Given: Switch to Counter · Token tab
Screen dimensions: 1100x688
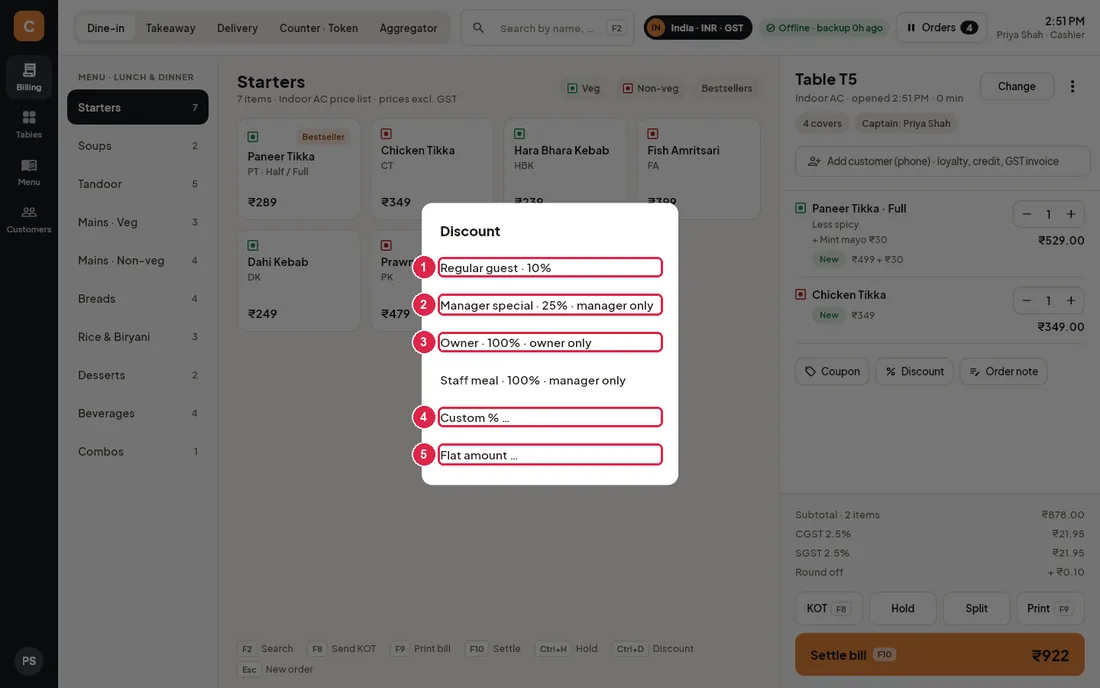Looking at the screenshot, I should click(x=318, y=28).
